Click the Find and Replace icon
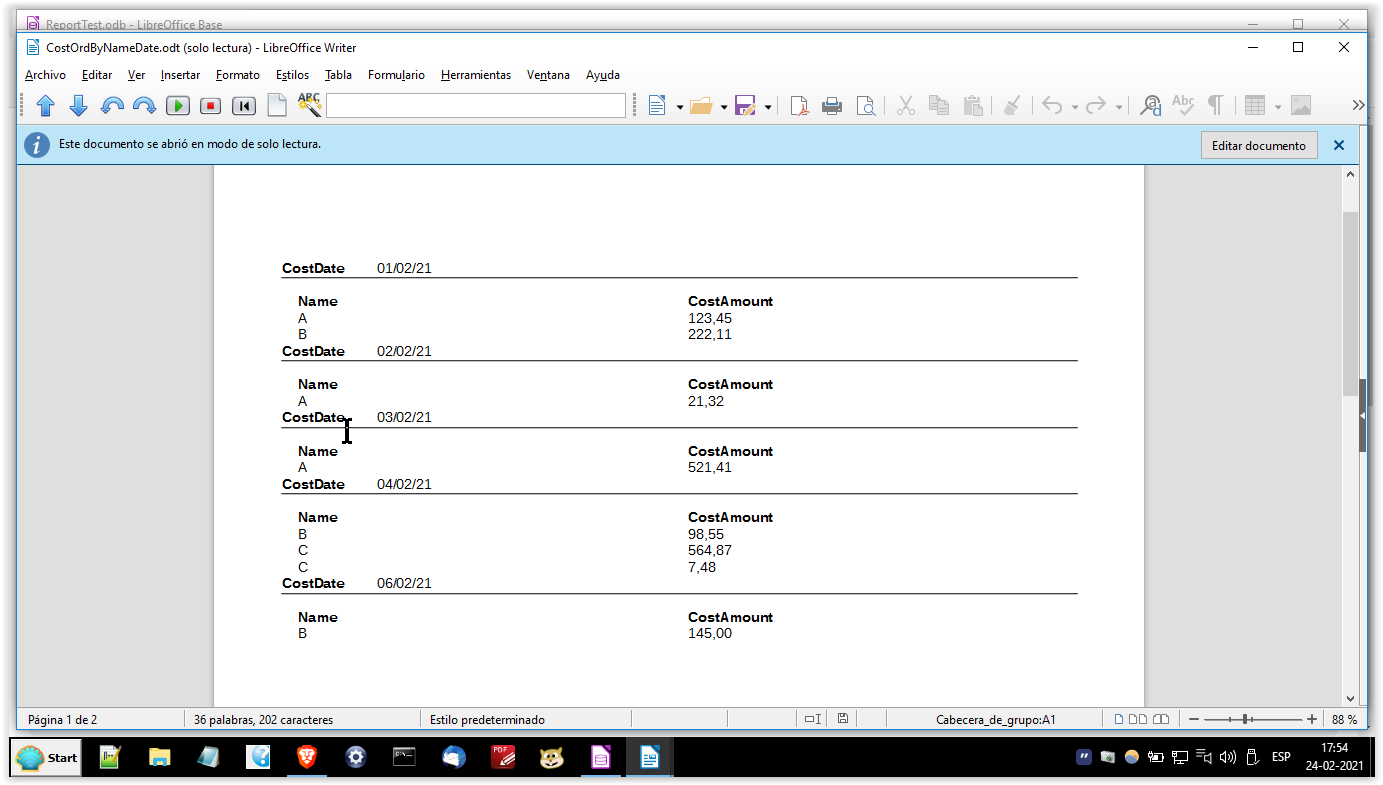The width and height of the screenshot is (1383, 785). [x=1151, y=106]
